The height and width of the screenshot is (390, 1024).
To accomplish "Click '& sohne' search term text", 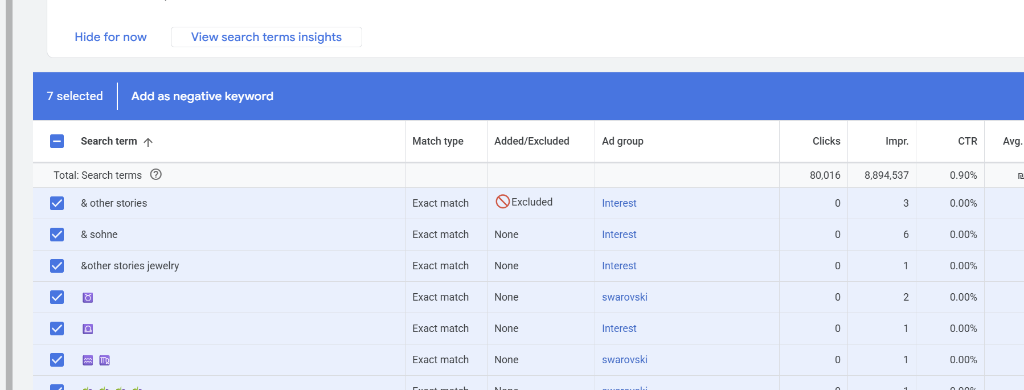I will (99, 235).
